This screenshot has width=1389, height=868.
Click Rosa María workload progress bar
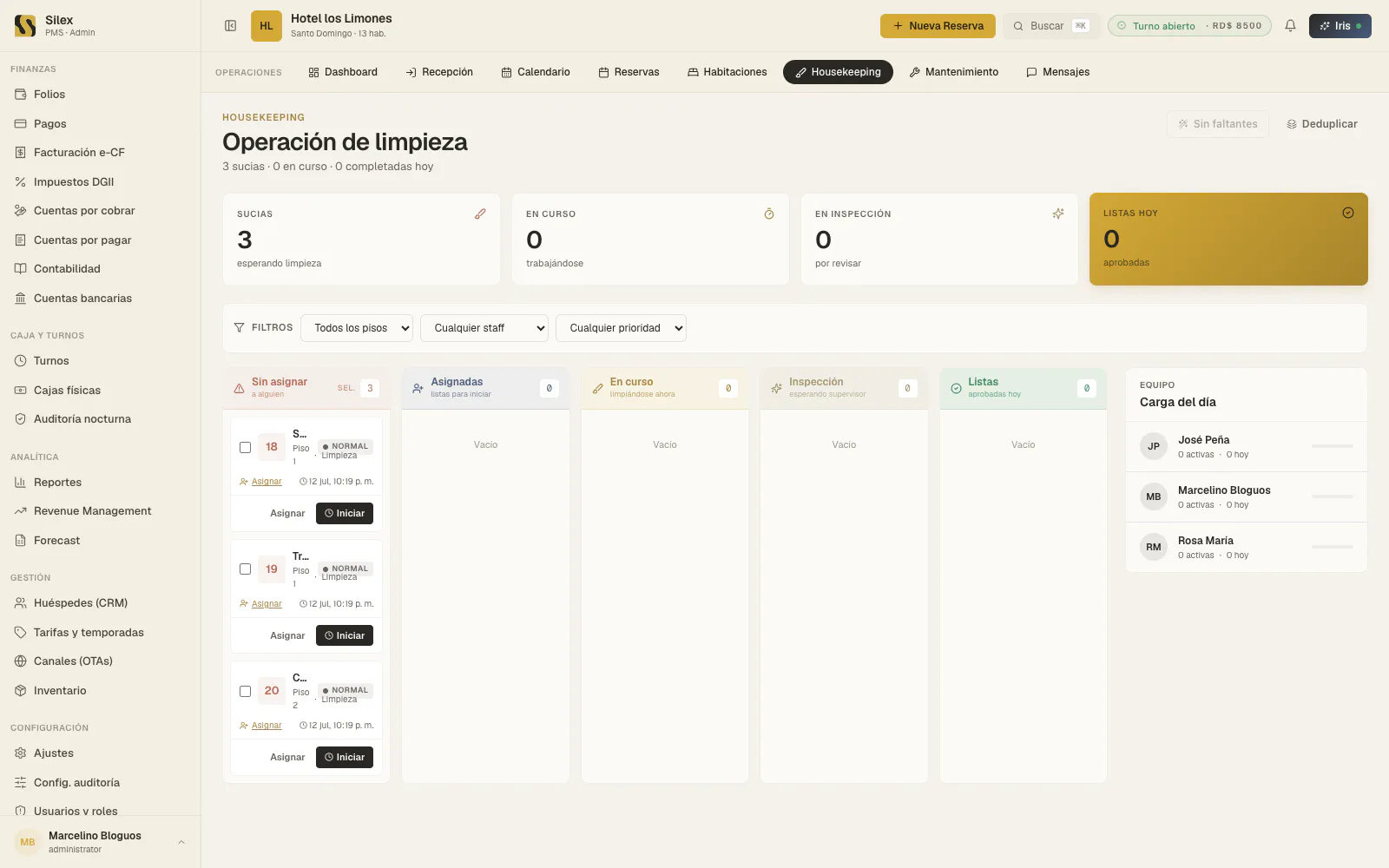(1333, 547)
